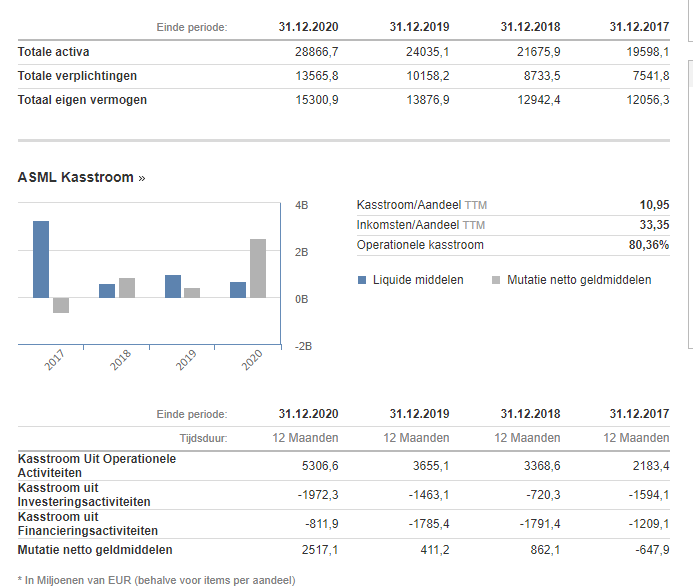Click Operationele kasstroom ratio label
Image resolution: width=693 pixels, height=586 pixels.
[420, 245]
